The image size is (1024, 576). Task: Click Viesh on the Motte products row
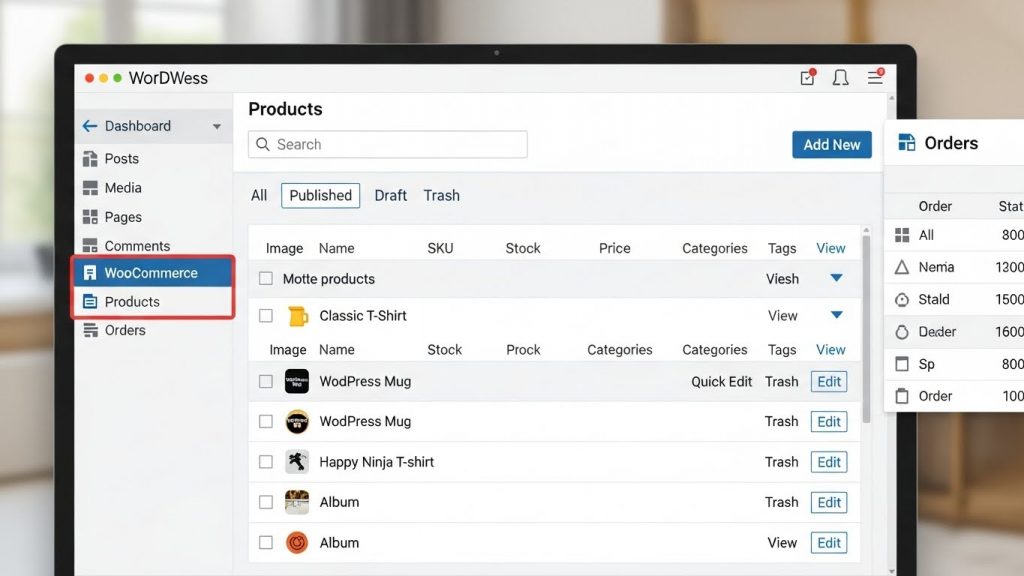[782, 279]
